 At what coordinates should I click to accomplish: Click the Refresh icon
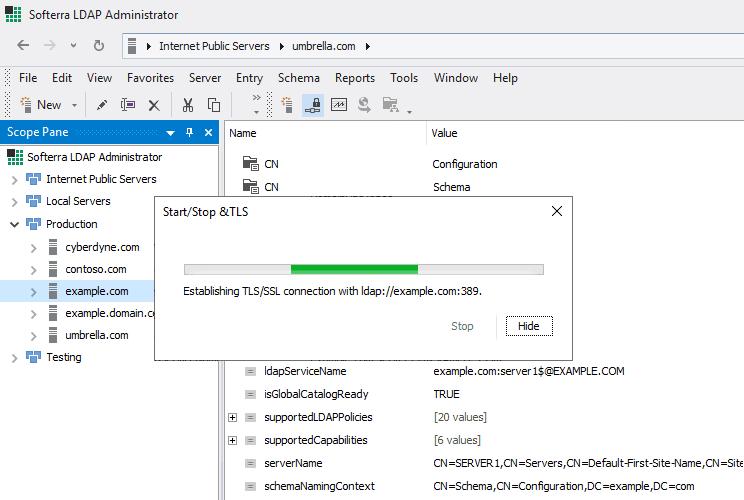[x=99, y=46]
